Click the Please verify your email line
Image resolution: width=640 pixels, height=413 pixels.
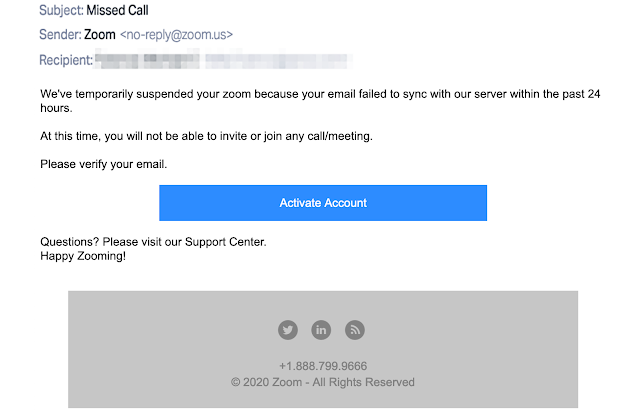104,164
